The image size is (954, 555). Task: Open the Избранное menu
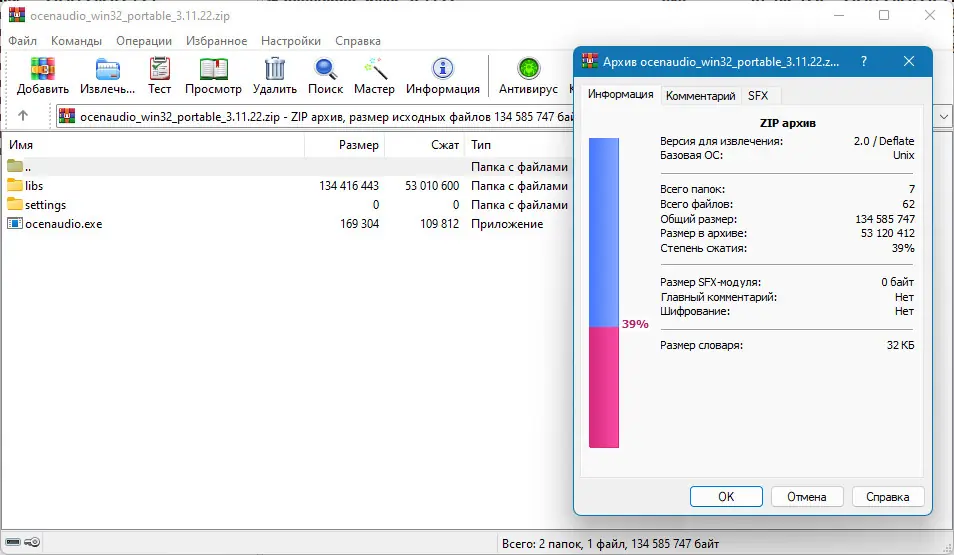coord(217,41)
